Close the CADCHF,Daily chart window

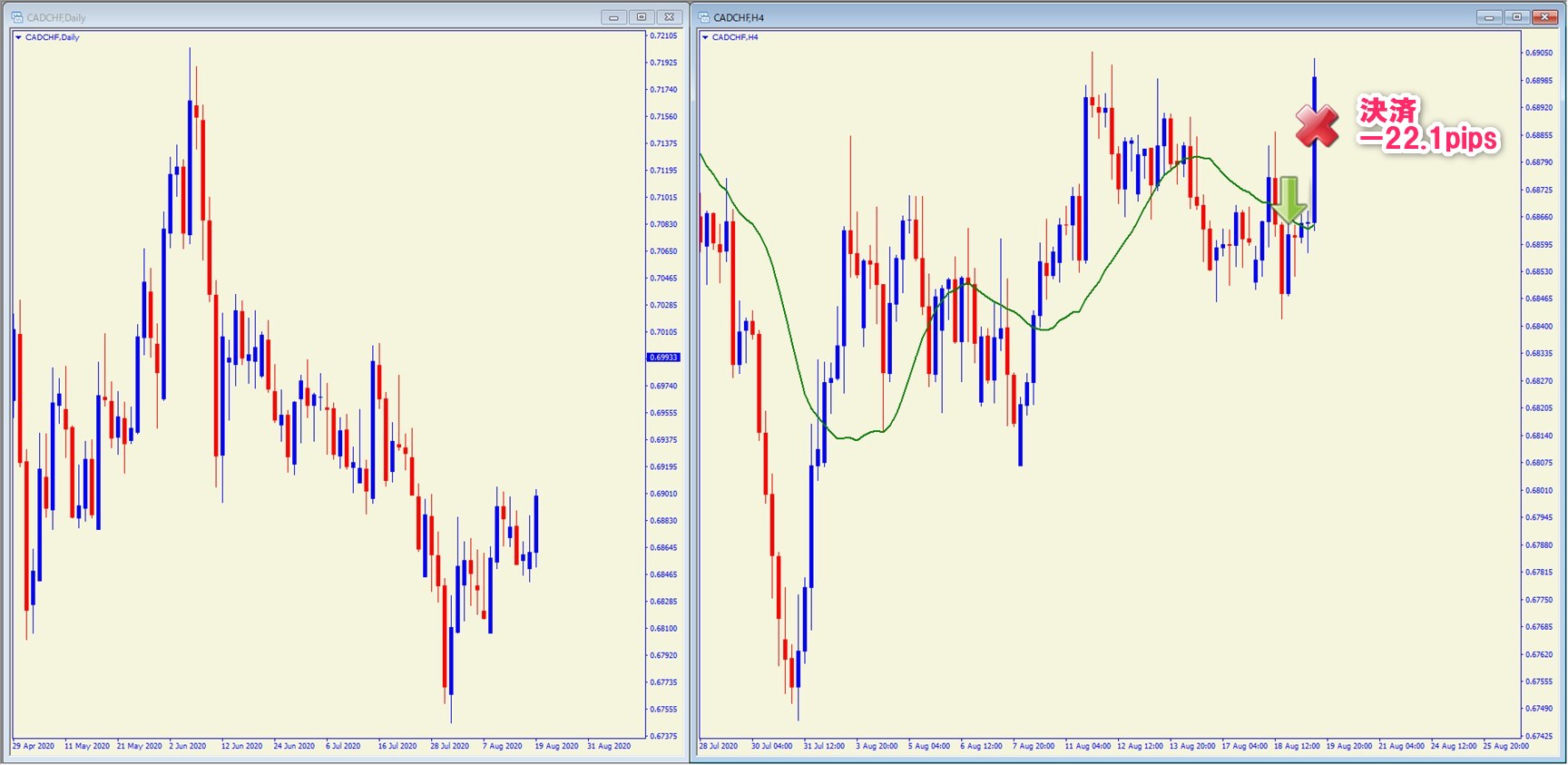pos(670,17)
